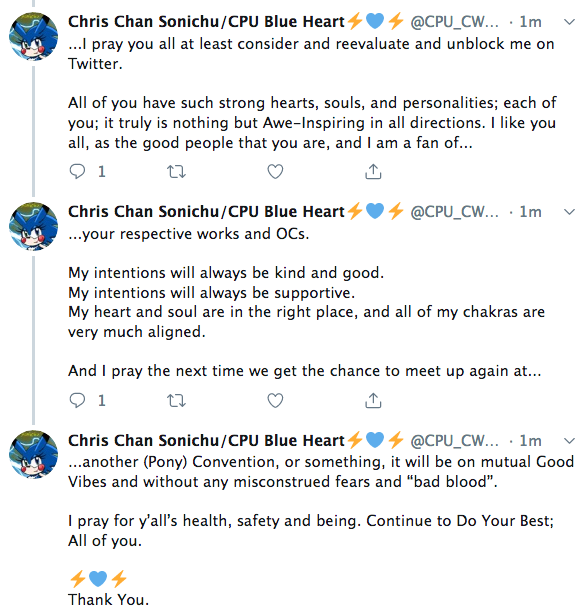Like the second tweet about chakras

[x=275, y=401]
